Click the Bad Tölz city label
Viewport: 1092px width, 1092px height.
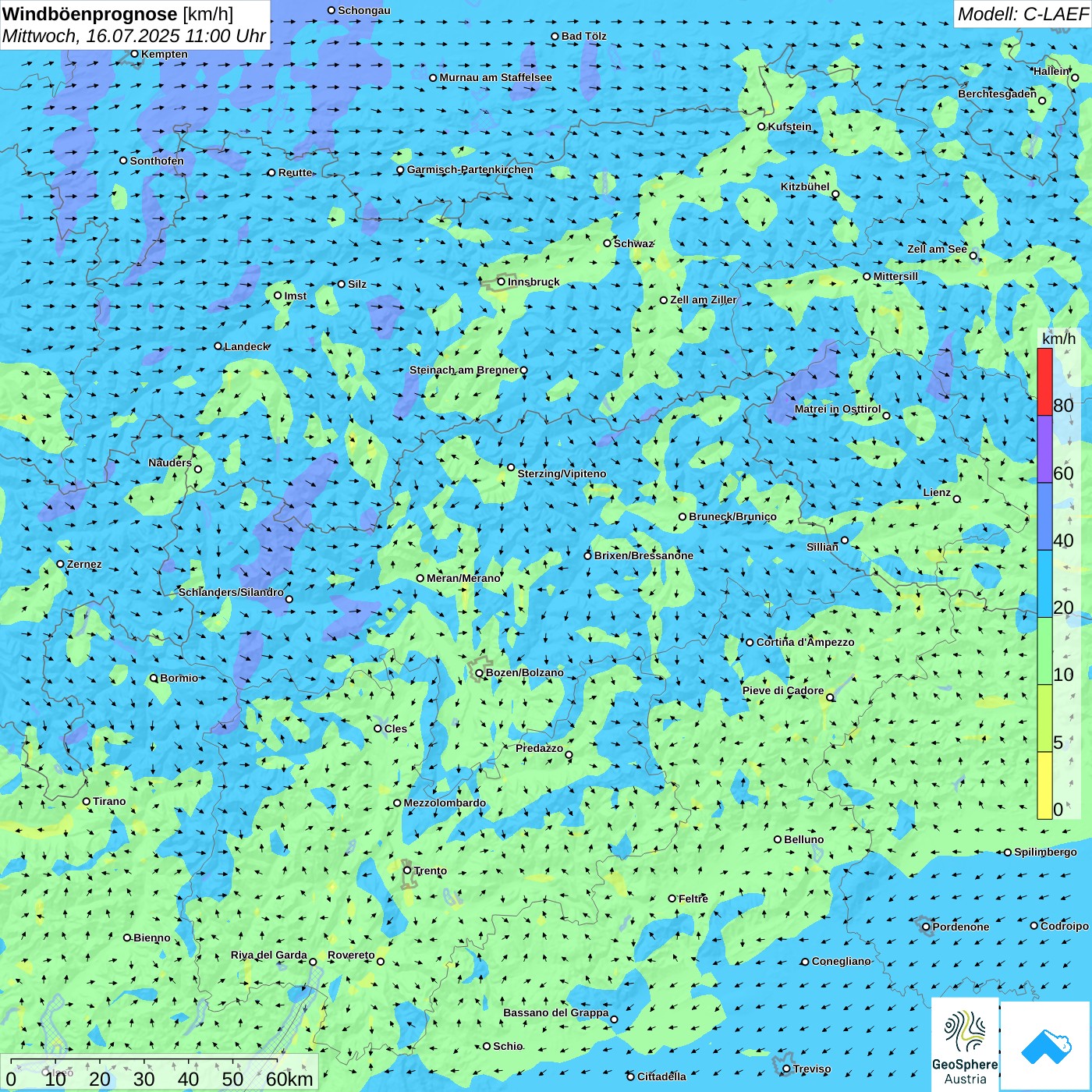[583, 36]
